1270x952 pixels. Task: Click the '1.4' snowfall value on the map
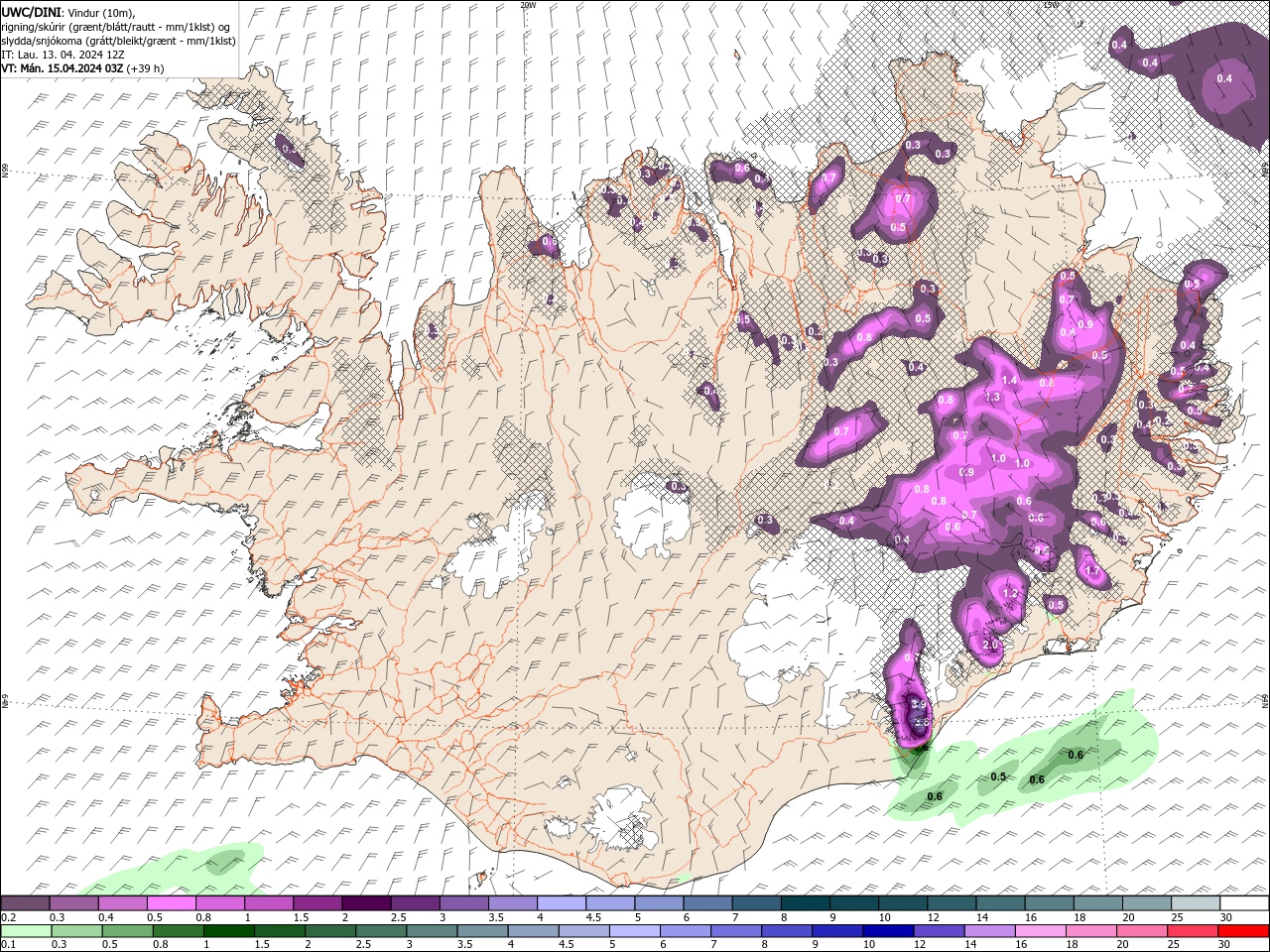[1010, 380]
